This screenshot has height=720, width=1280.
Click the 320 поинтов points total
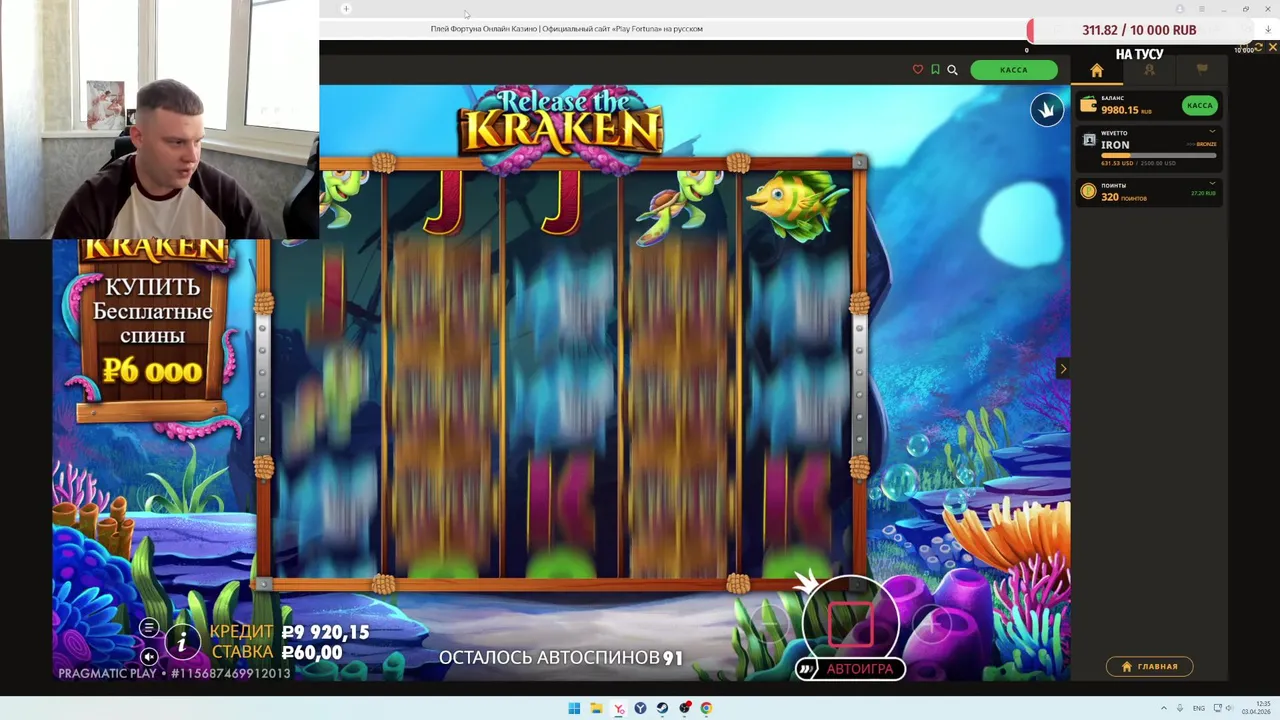click(x=1124, y=197)
